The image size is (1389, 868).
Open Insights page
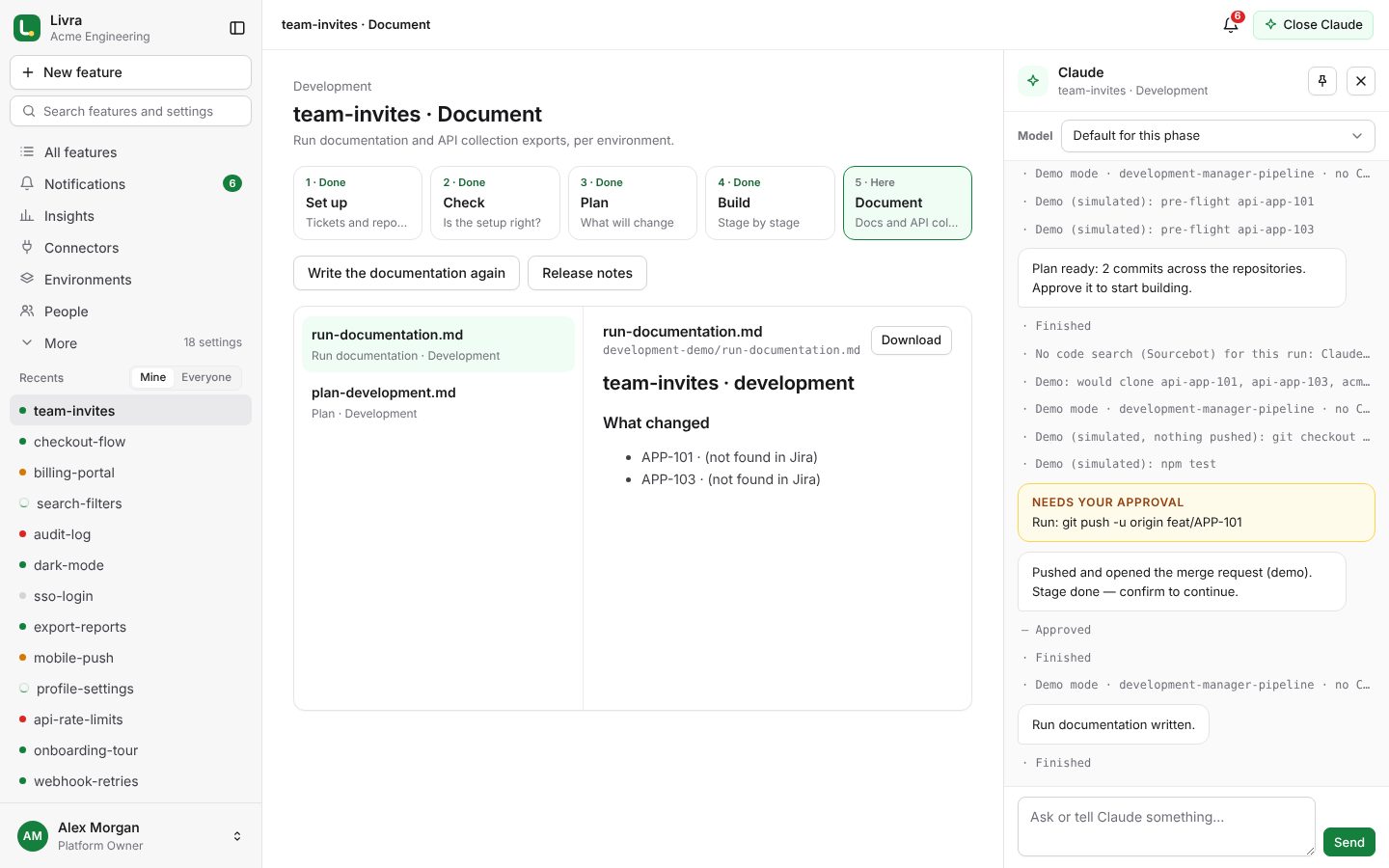tap(130, 216)
